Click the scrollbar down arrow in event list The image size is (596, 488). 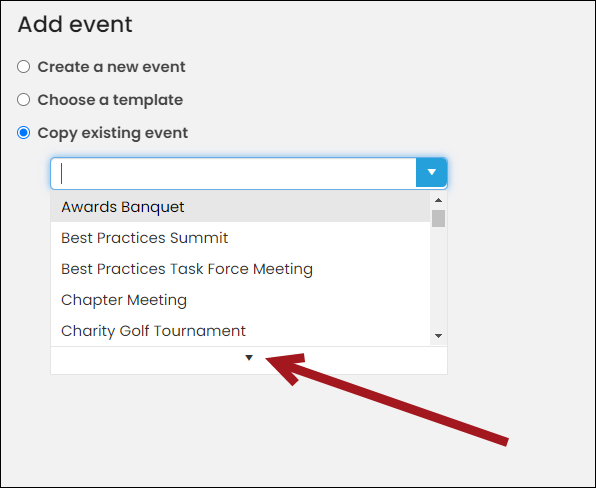pyautogui.click(x=438, y=336)
